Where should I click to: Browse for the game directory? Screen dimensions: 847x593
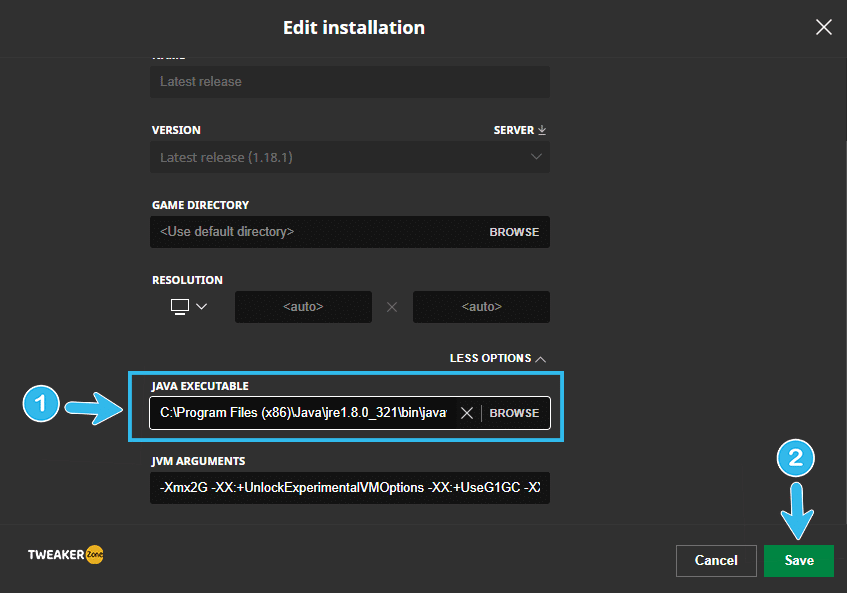click(514, 232)
